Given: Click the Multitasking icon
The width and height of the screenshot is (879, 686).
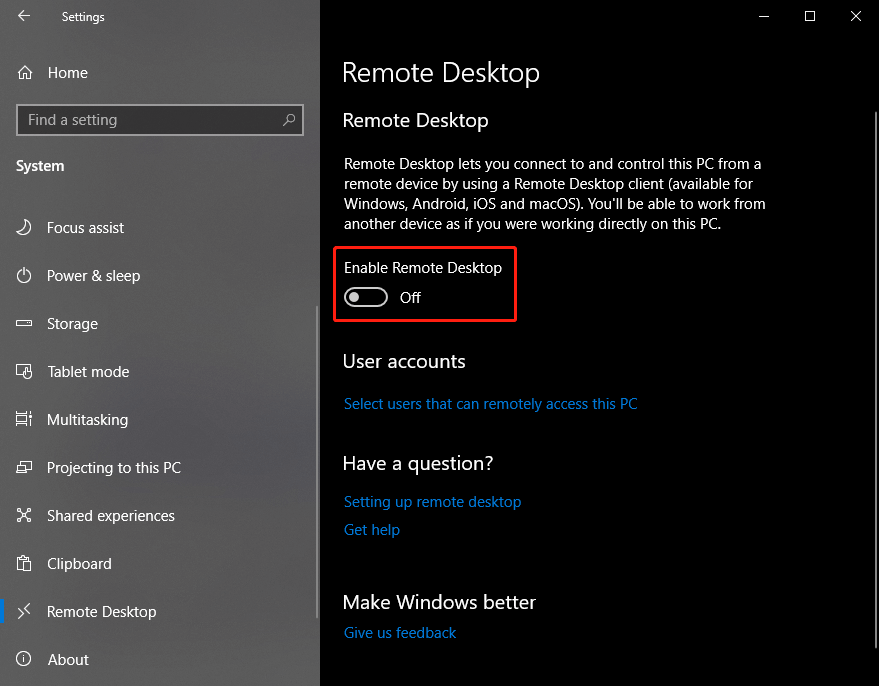Looking at the screenshot, I should click(x=25, y=420).
